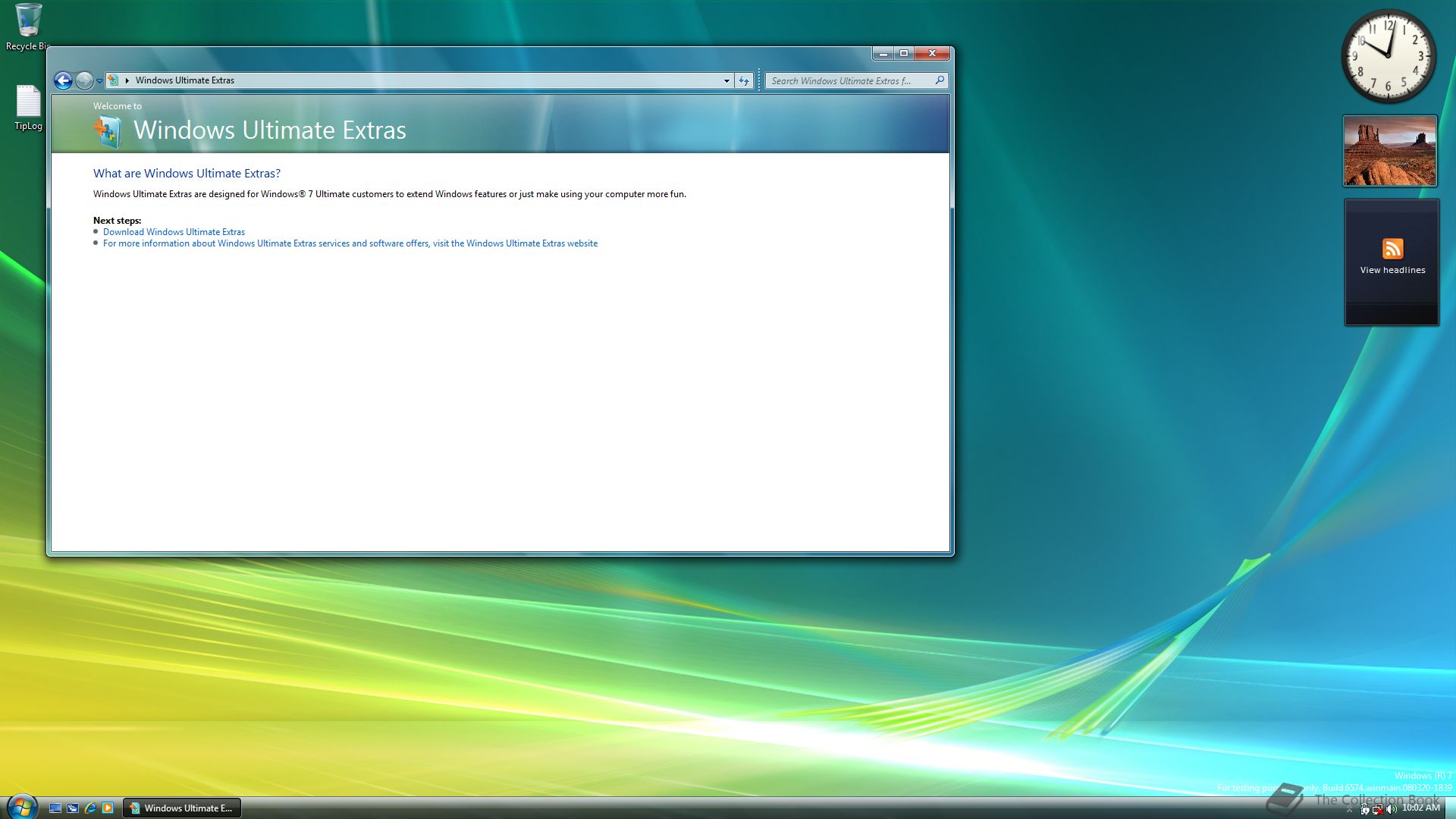The image size is (1456, 819).
Task: Open the Recycle Bin desktop icon
Action: (28, 27)
